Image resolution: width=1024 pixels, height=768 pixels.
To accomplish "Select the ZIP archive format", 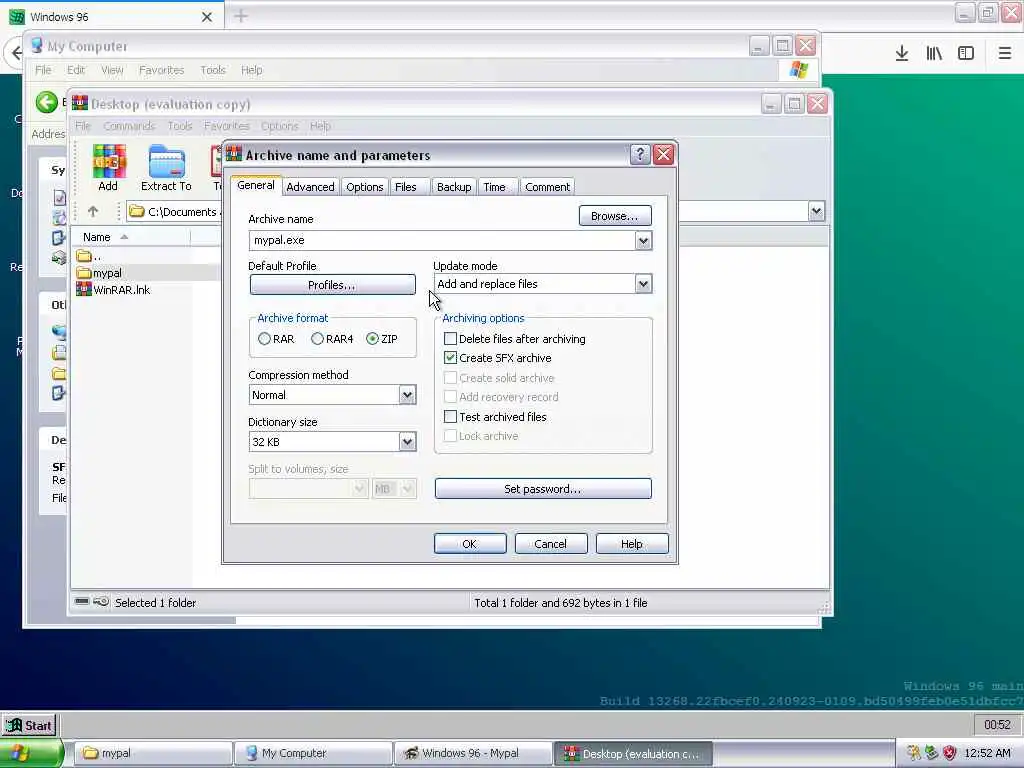I will (372, 339).
